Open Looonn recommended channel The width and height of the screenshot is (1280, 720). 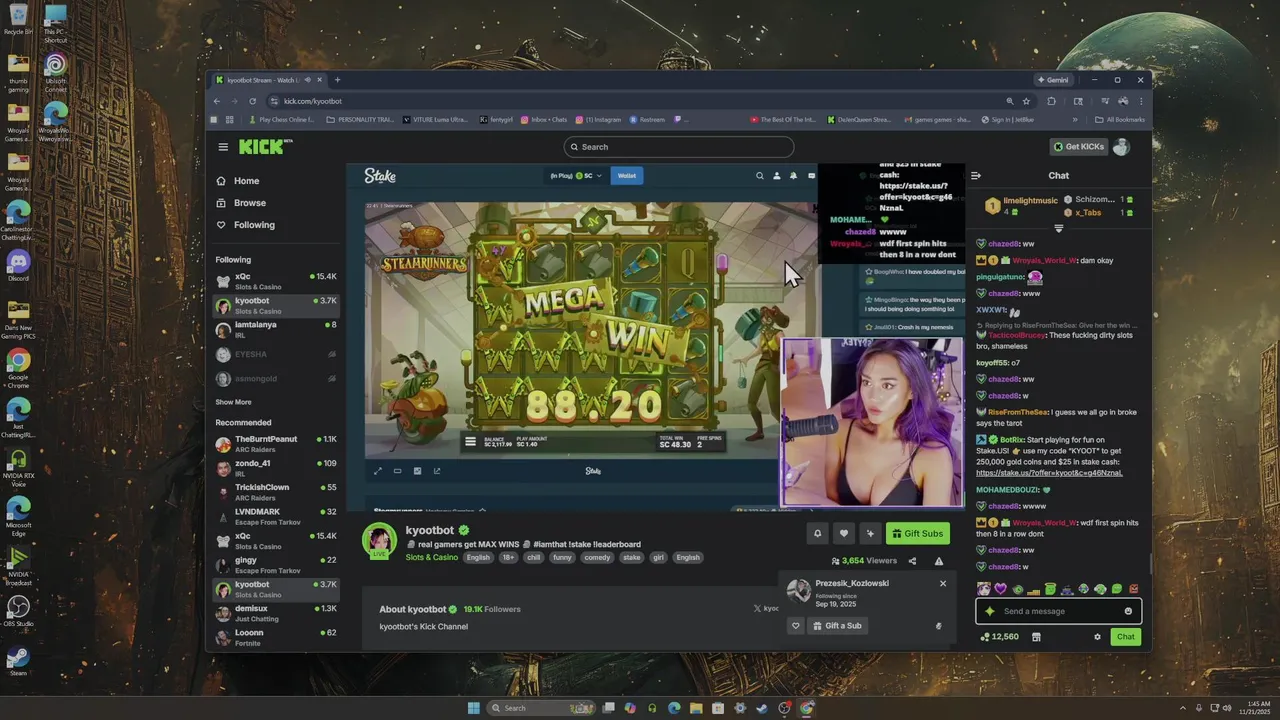(276, 637)
